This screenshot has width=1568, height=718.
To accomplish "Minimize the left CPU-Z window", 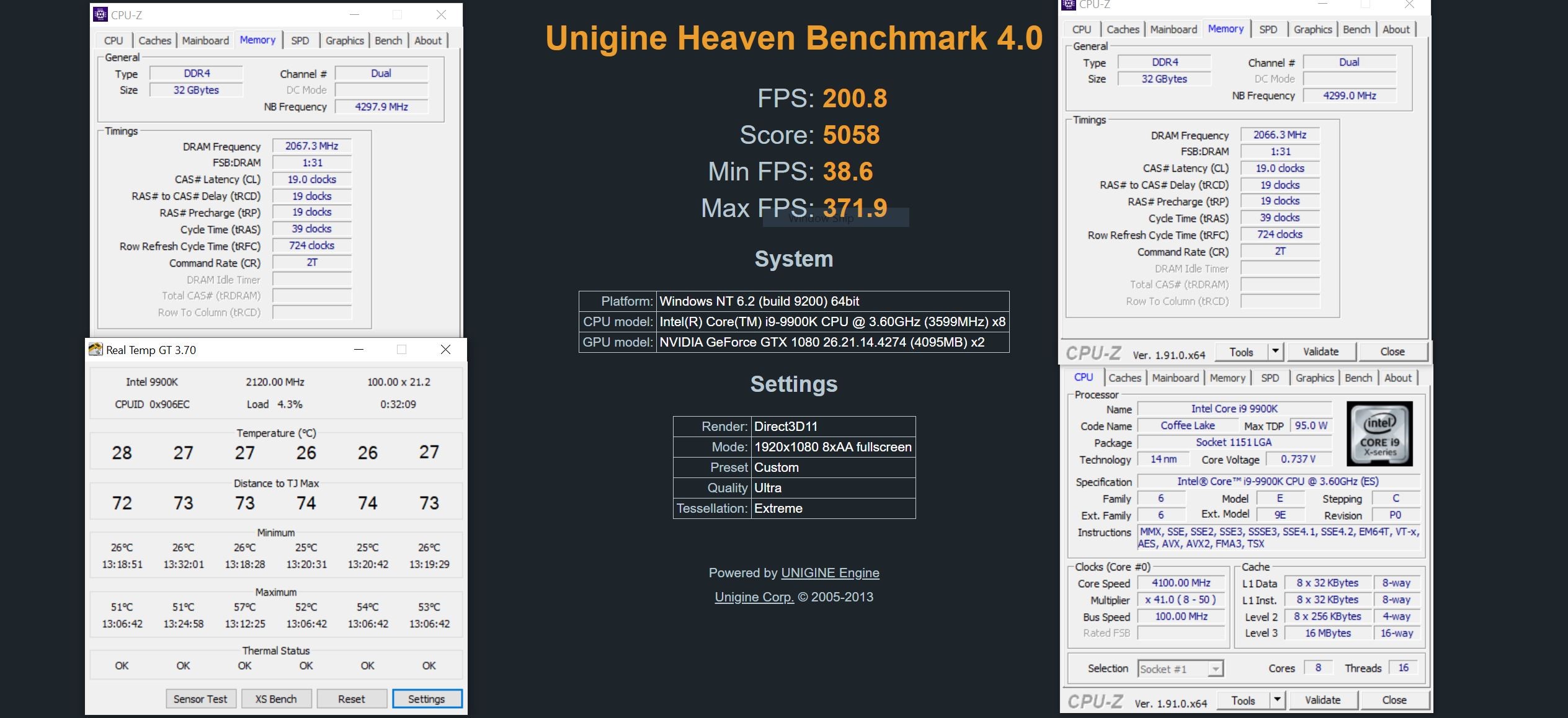I will 354,15.
